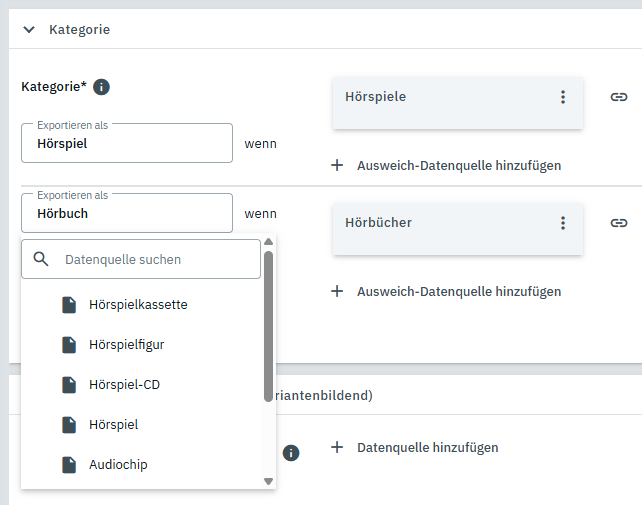
Task: Click the info icon left of Datenquelle hinzufügen
Action: point(291,453)
